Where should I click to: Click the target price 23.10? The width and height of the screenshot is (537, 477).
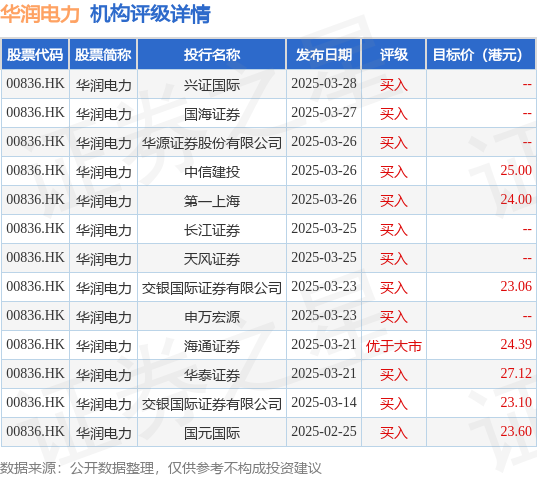516,402
